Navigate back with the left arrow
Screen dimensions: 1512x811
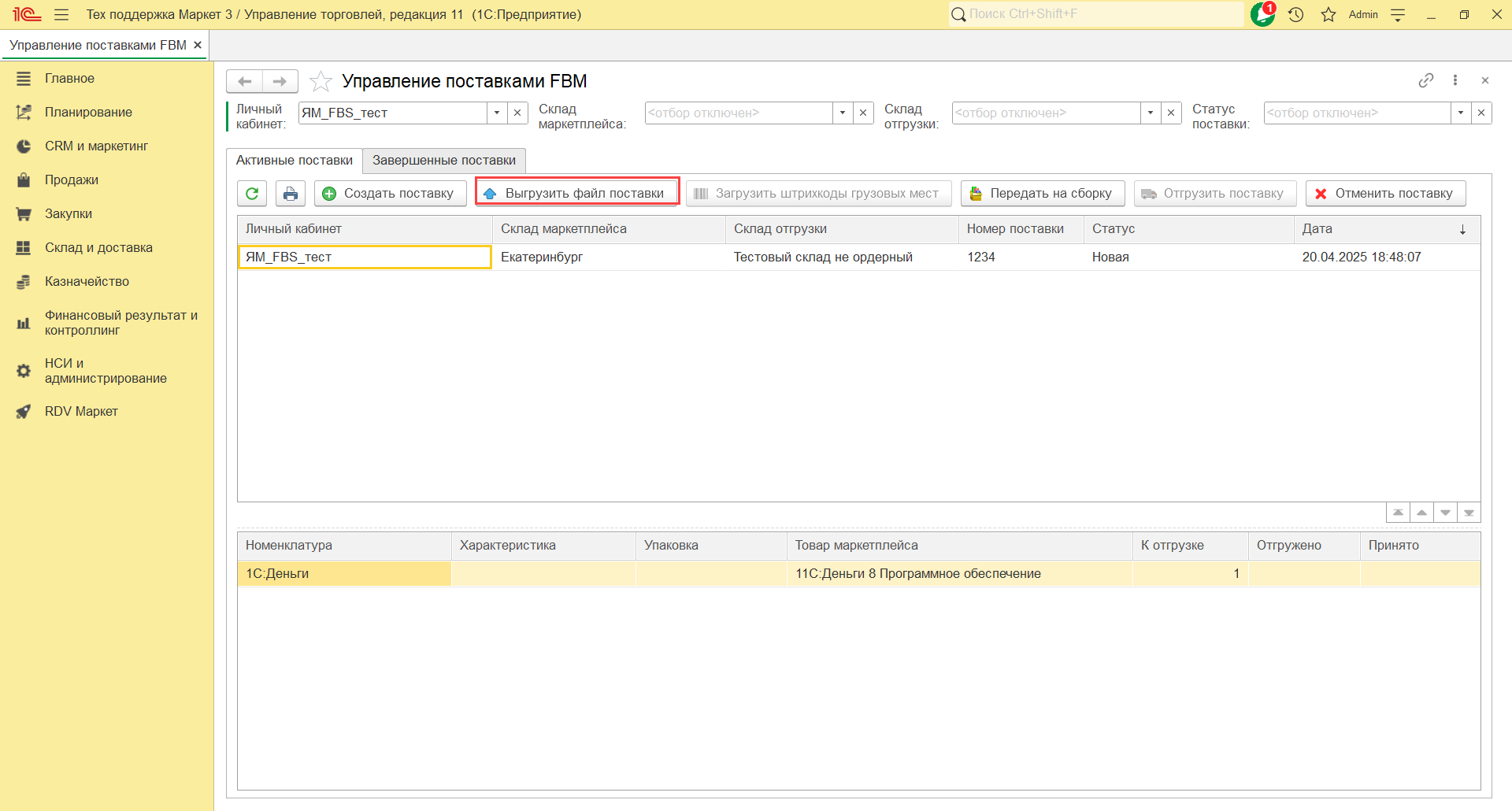point(245,81)
